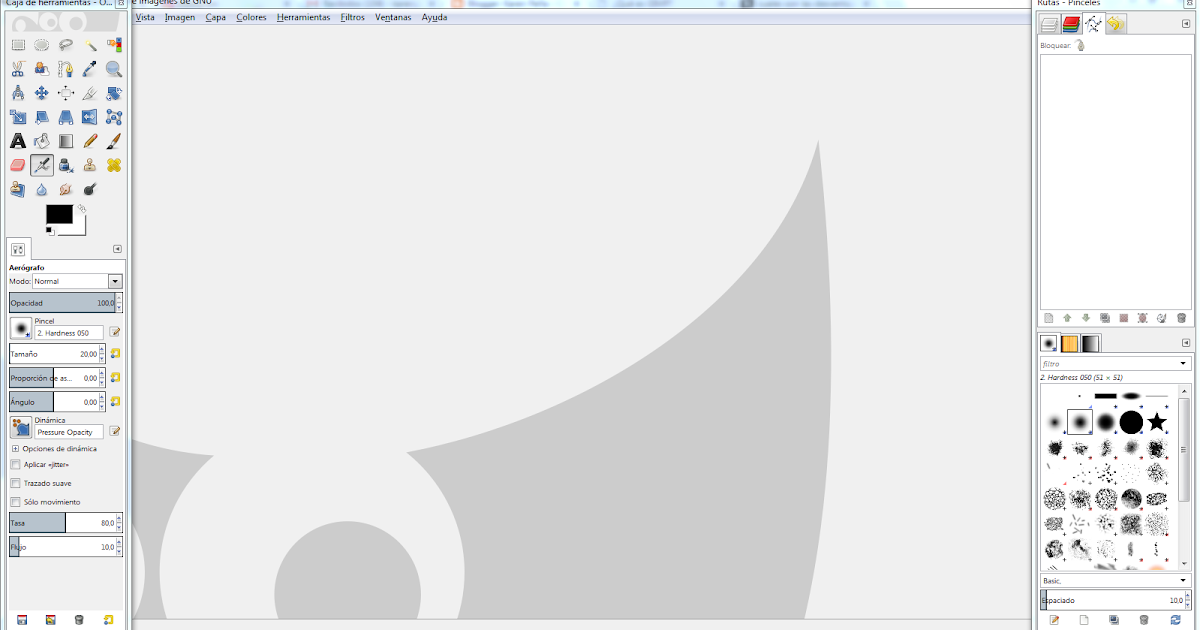Image resolution: width=1200 pixels, height=630 pixels.
Task: Choose the Text tool
Action: click(x=17, y=140)
